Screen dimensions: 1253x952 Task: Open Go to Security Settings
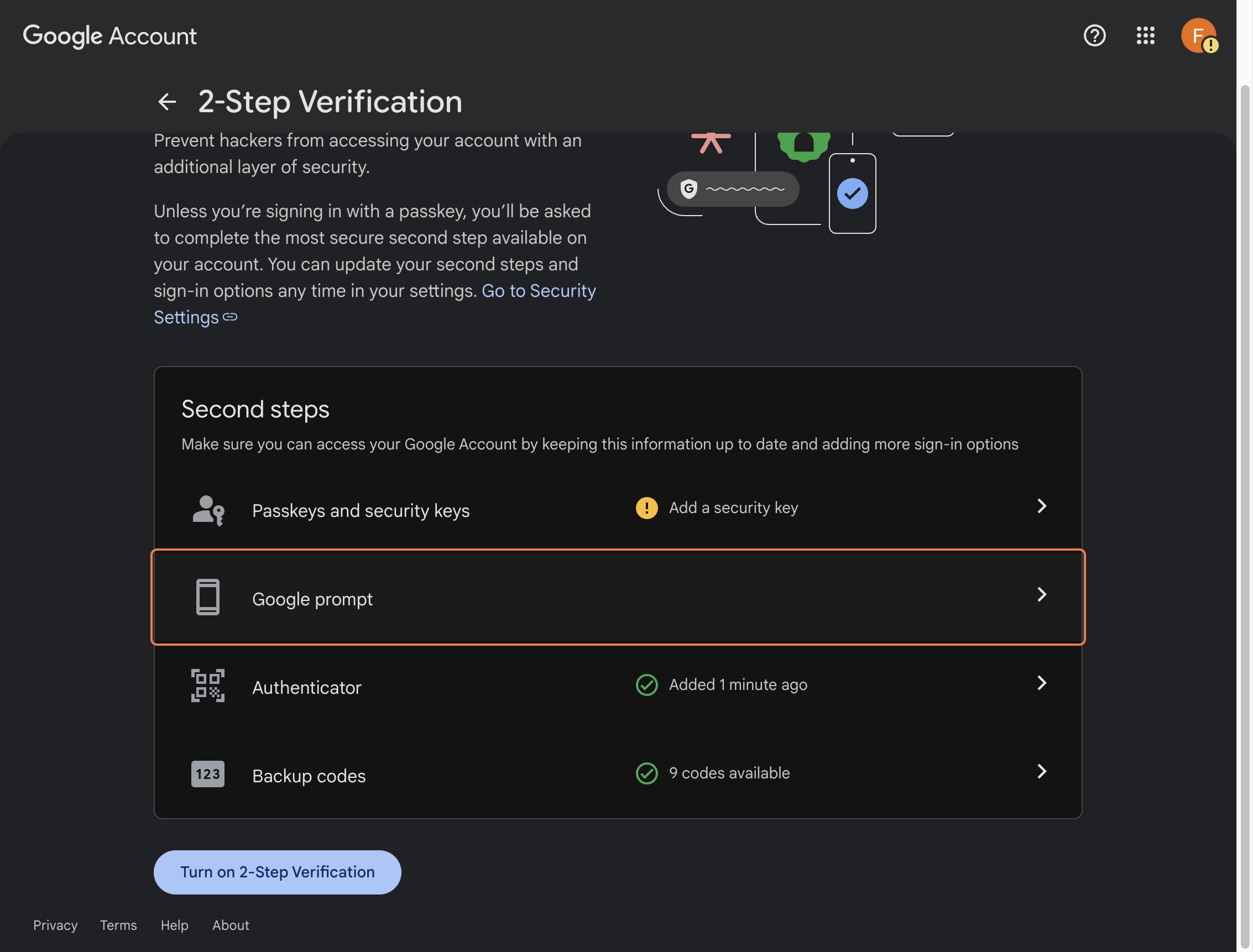[x=539, y=291]
